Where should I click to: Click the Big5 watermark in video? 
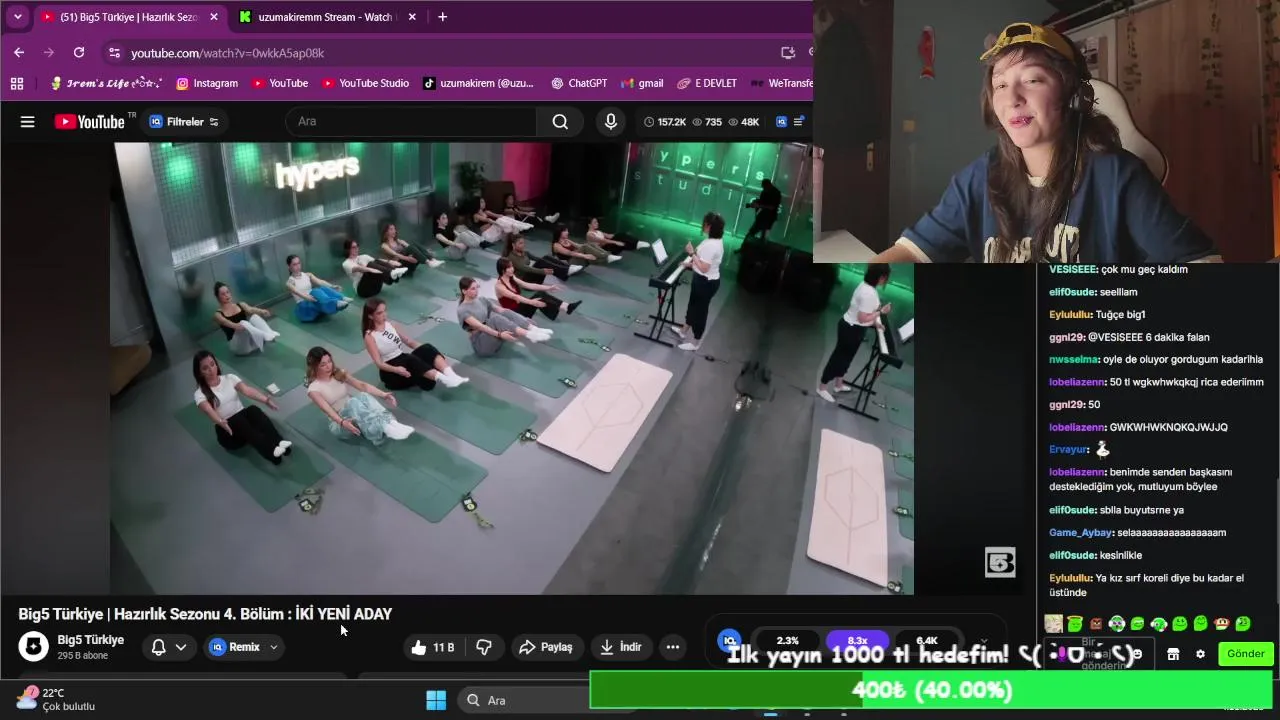coord(1000,563)
